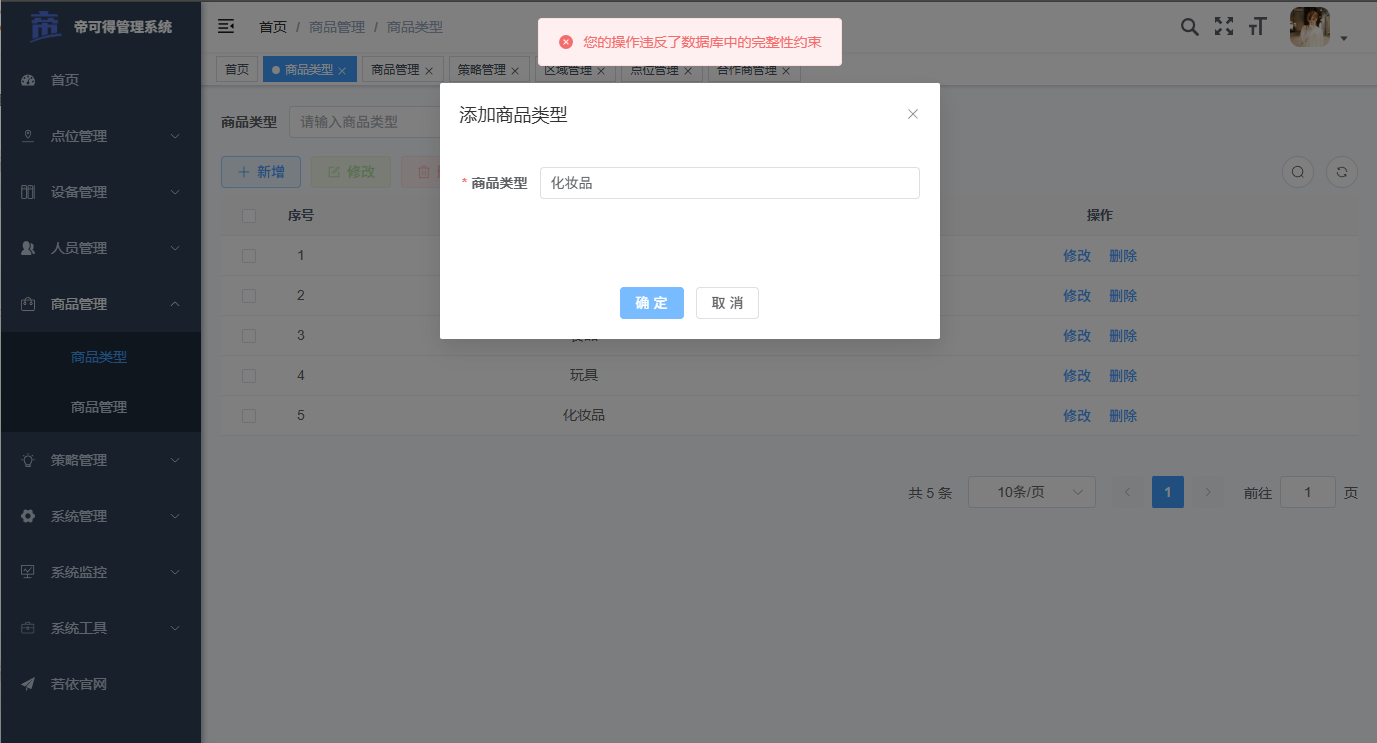
Task: Click the search circle icon above the table
Action: pos(1297,172)
